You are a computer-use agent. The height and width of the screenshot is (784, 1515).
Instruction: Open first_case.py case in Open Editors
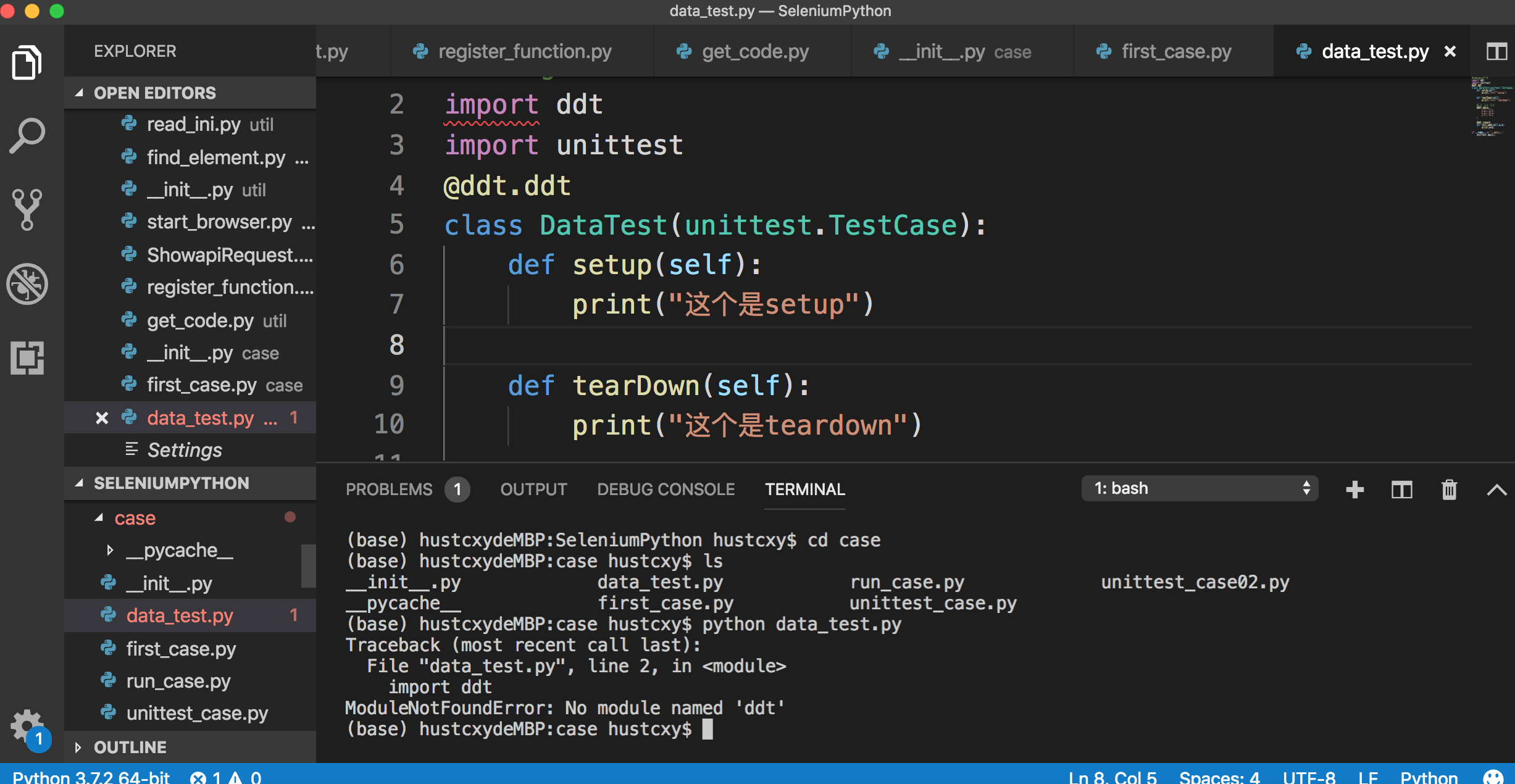[190, 385]
